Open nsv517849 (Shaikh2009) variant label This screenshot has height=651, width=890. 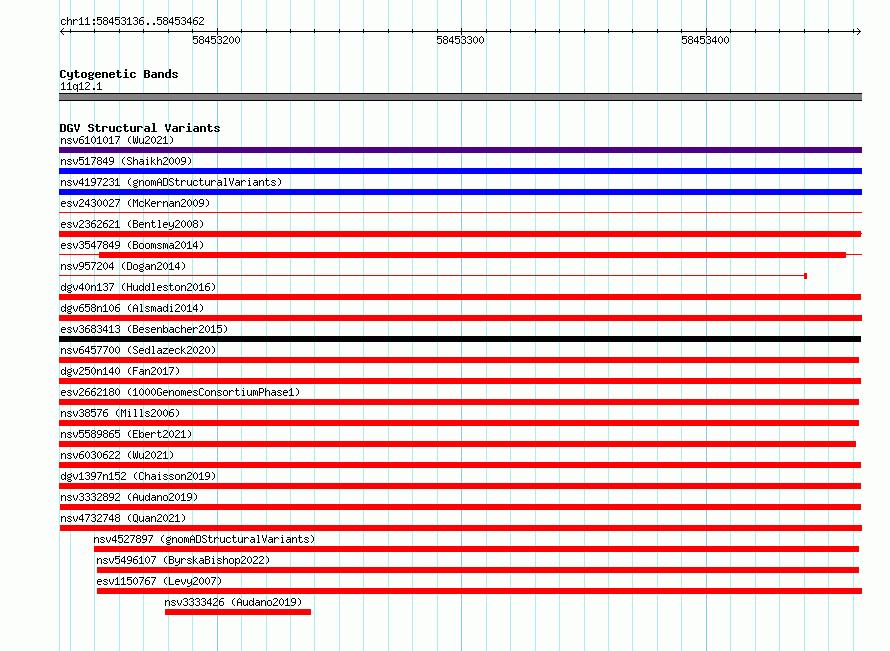pyautogui.click(x=126, y=161)
